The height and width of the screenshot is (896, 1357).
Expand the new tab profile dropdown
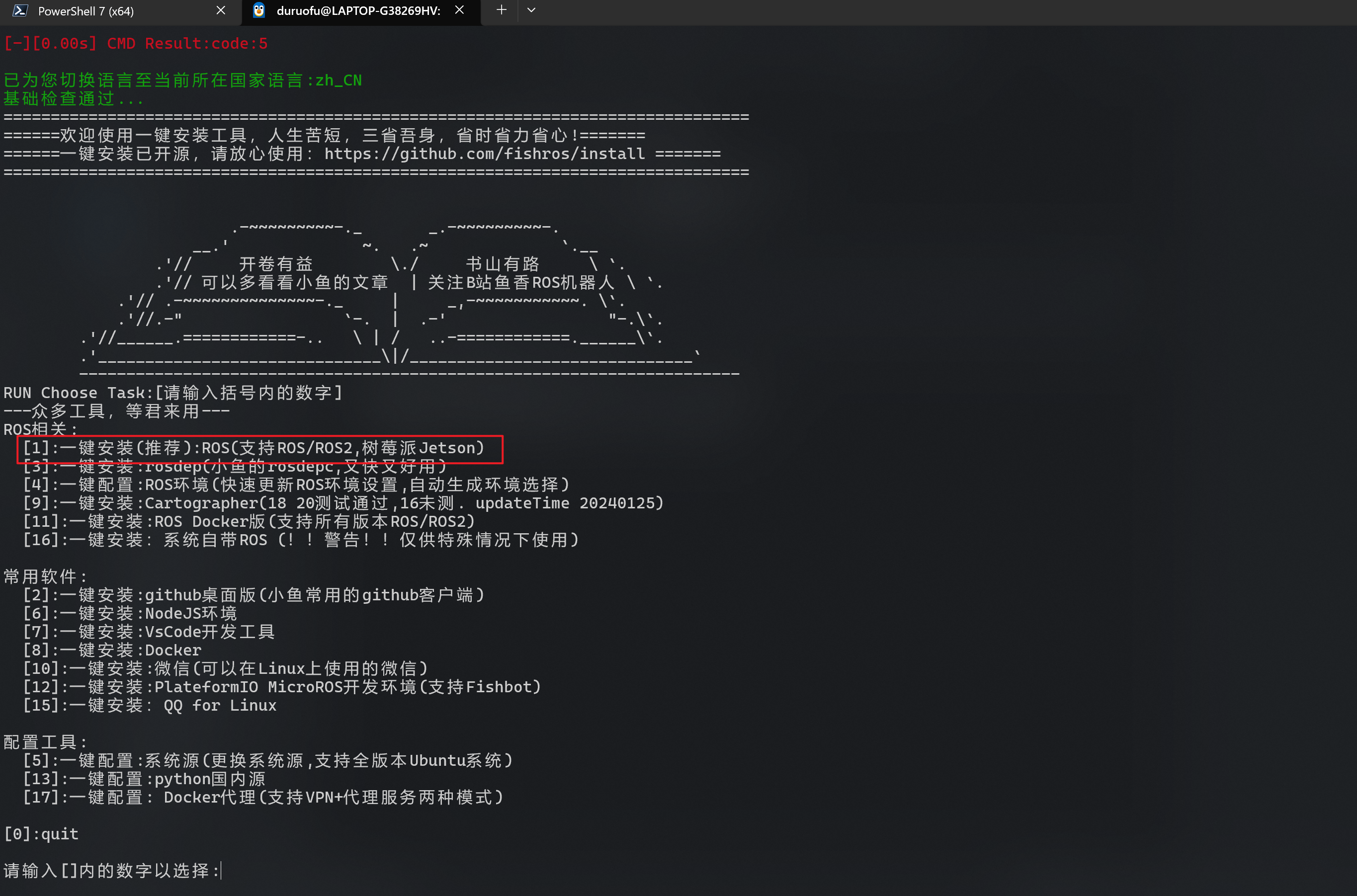[531, 10]
